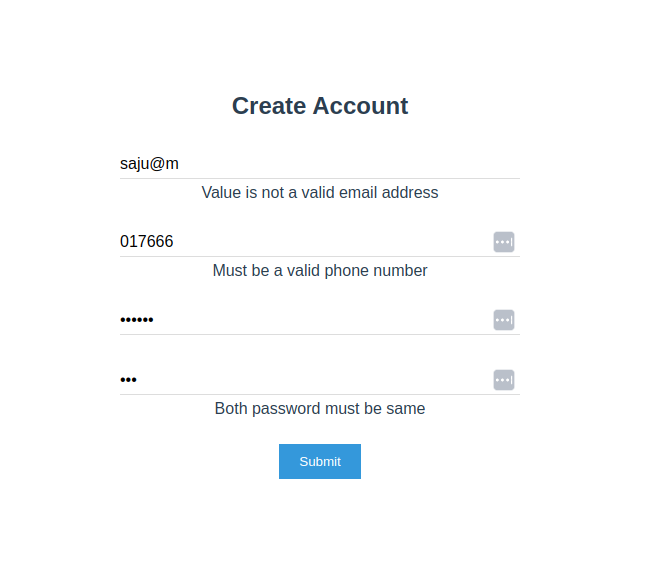Click the password manager icon in phone field
650x566 pixels.
504,242
